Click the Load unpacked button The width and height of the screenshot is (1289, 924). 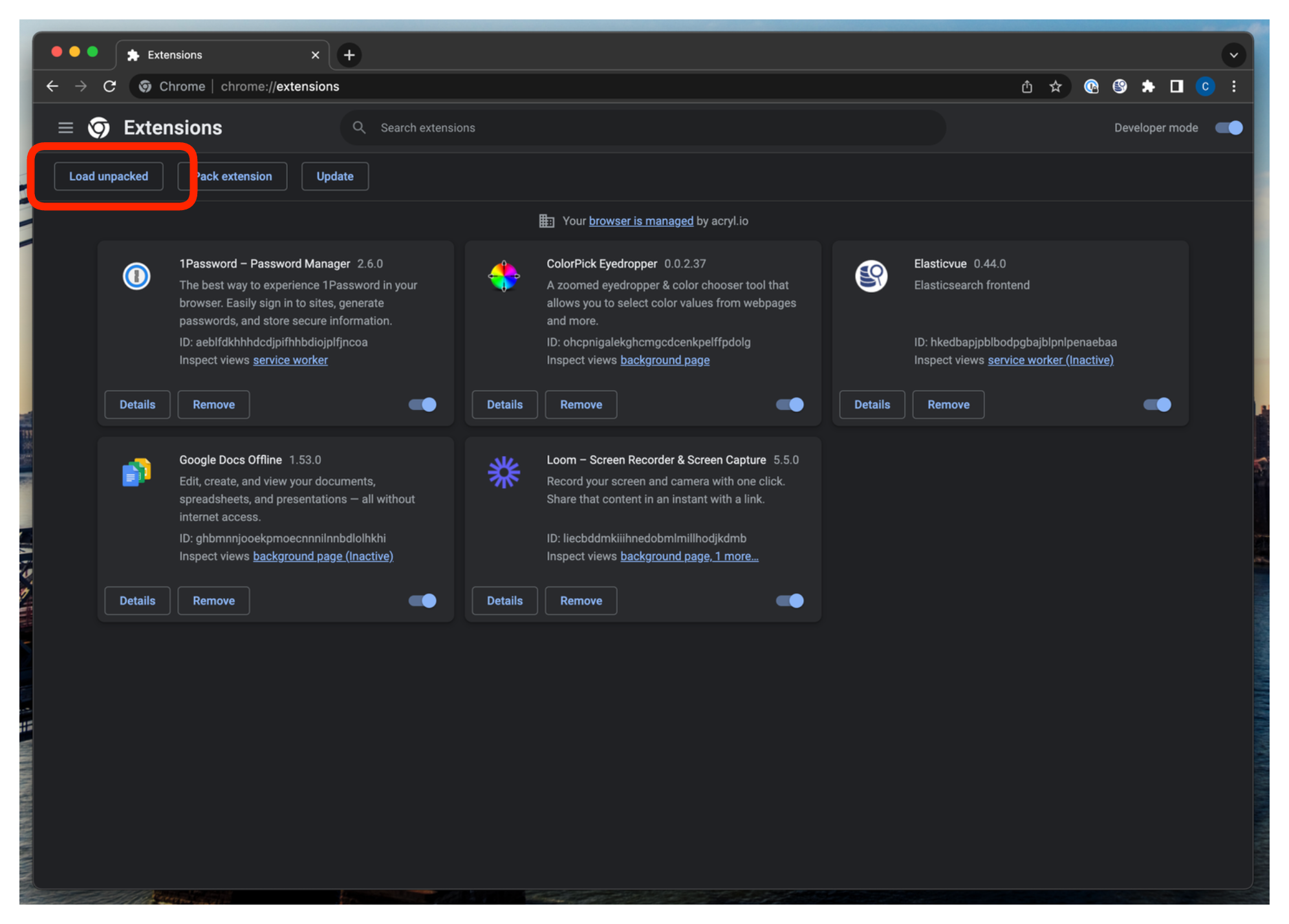coord(109,177)
